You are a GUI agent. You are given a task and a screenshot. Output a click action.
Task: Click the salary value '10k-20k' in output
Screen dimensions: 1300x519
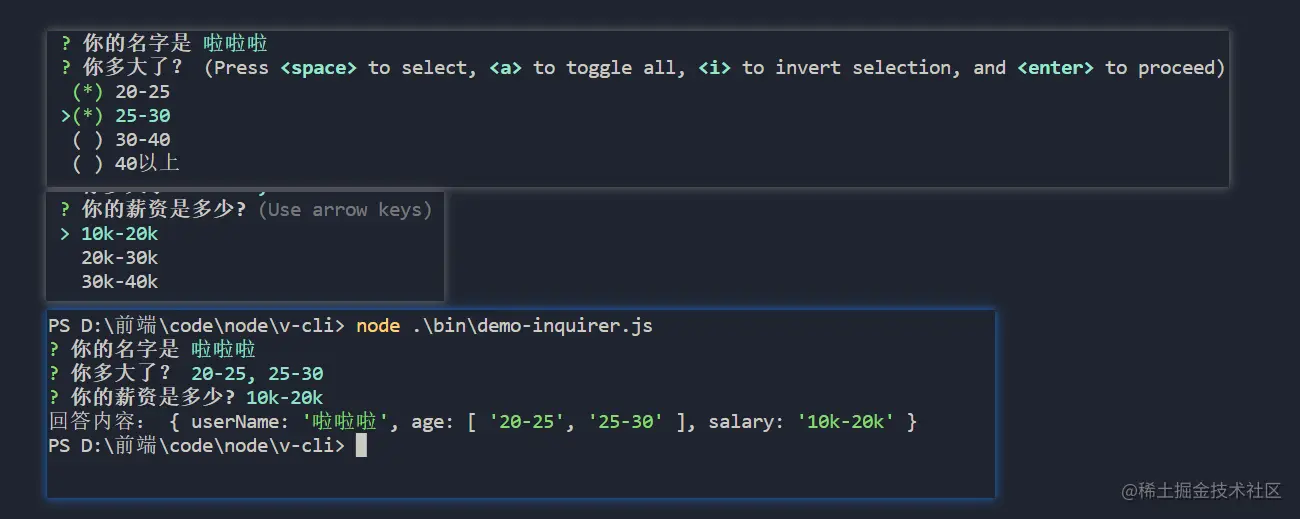(846, 421)
